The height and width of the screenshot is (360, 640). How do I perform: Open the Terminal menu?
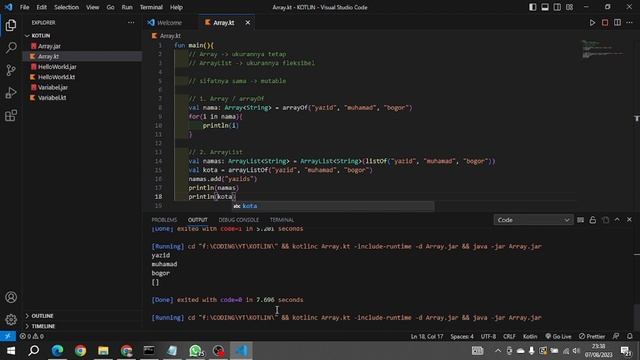[151, 7]
